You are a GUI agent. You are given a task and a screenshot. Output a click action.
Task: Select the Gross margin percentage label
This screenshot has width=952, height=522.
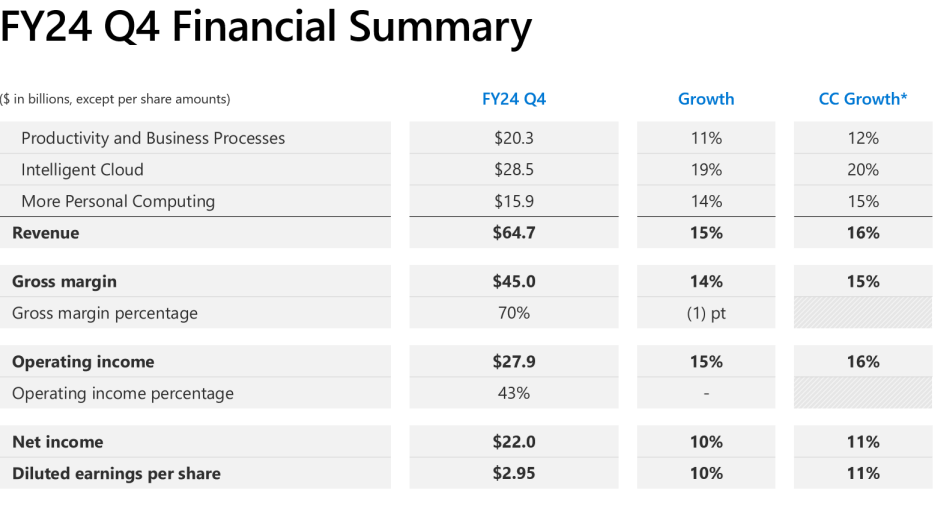[105, 313]
